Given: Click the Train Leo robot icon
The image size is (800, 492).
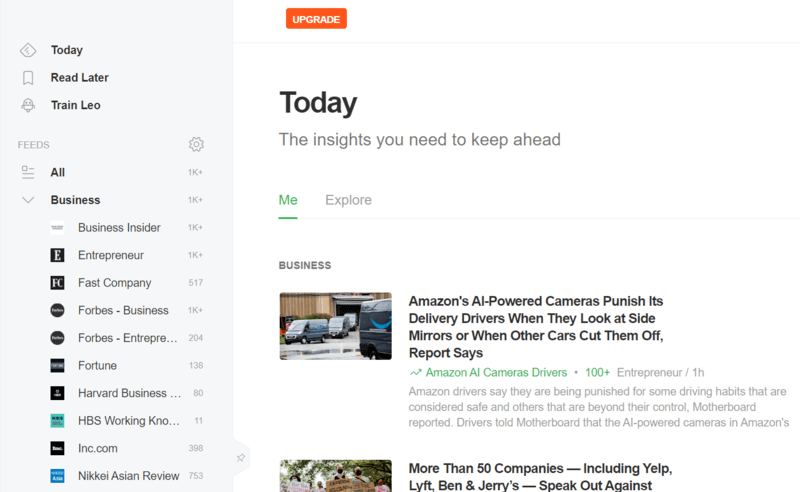Looking at the screenshot, I should tap(28, 105).
